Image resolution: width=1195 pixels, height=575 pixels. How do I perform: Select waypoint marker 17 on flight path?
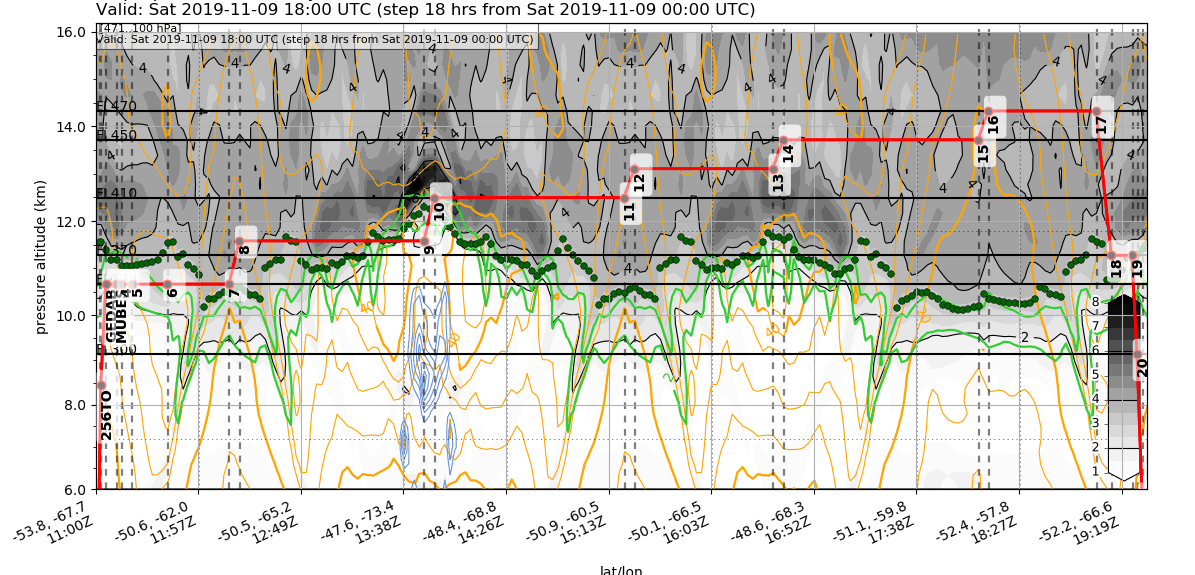1097,111
